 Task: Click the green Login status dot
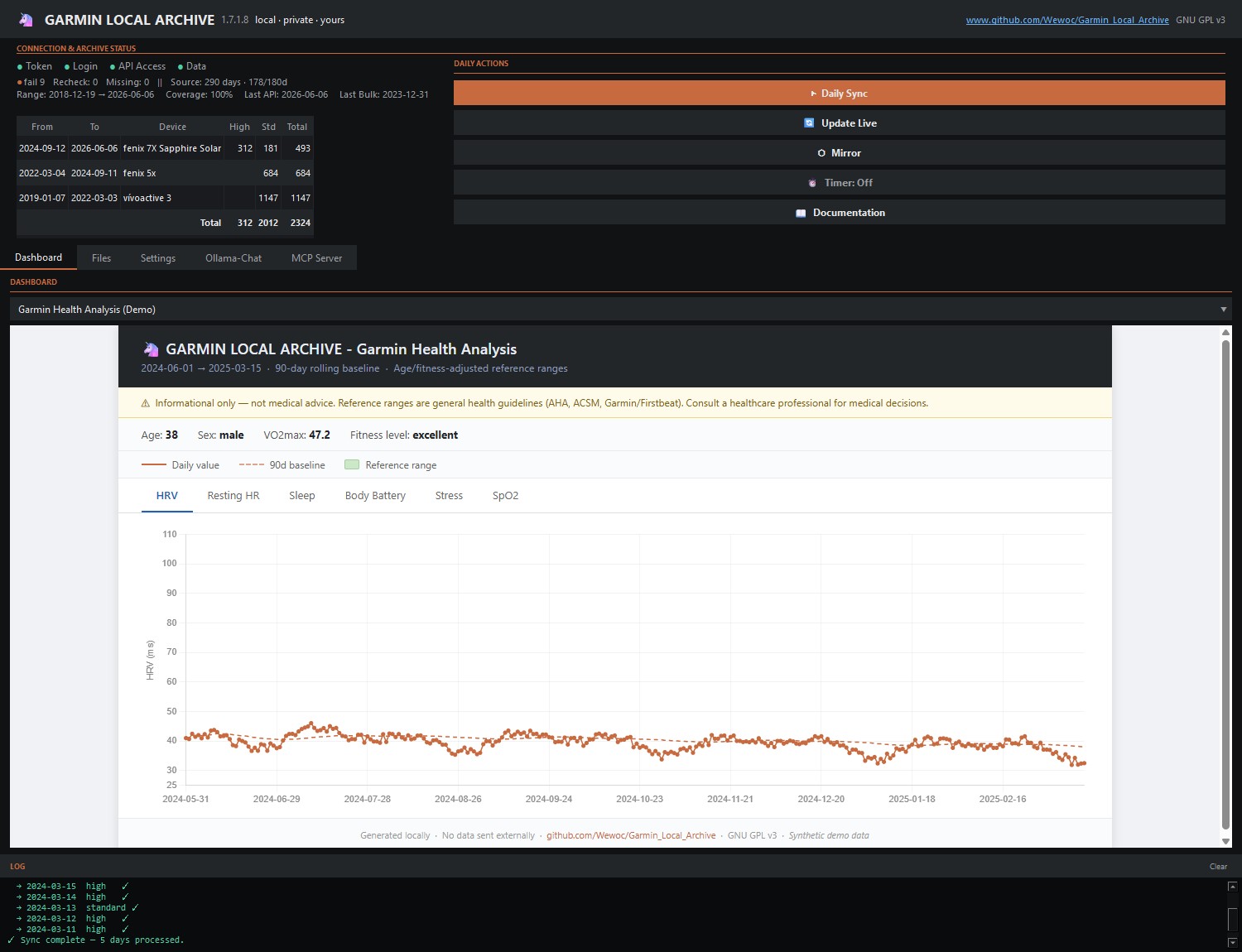click(67, 67)
